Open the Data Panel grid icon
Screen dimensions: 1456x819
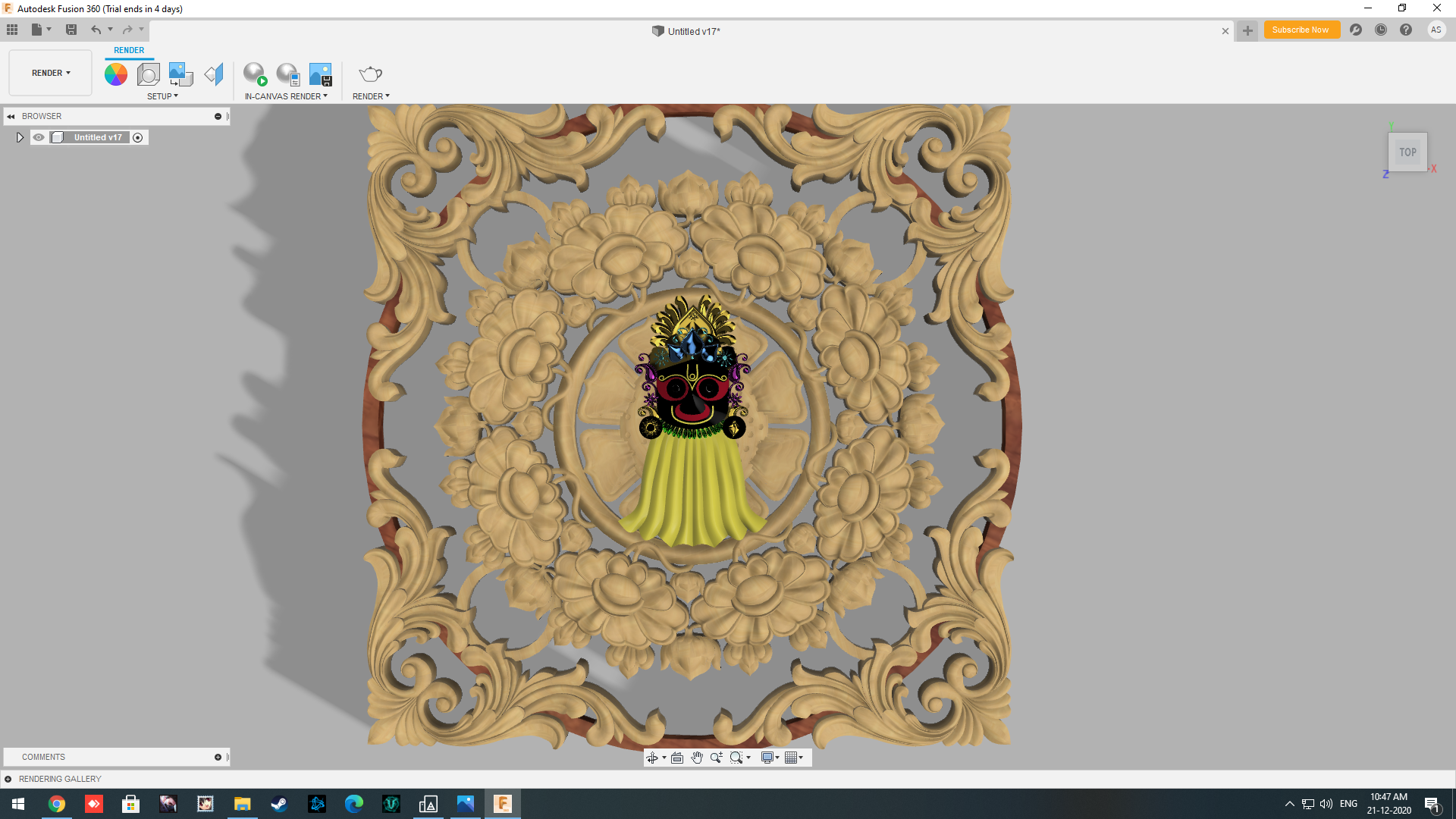click(12, 30)
